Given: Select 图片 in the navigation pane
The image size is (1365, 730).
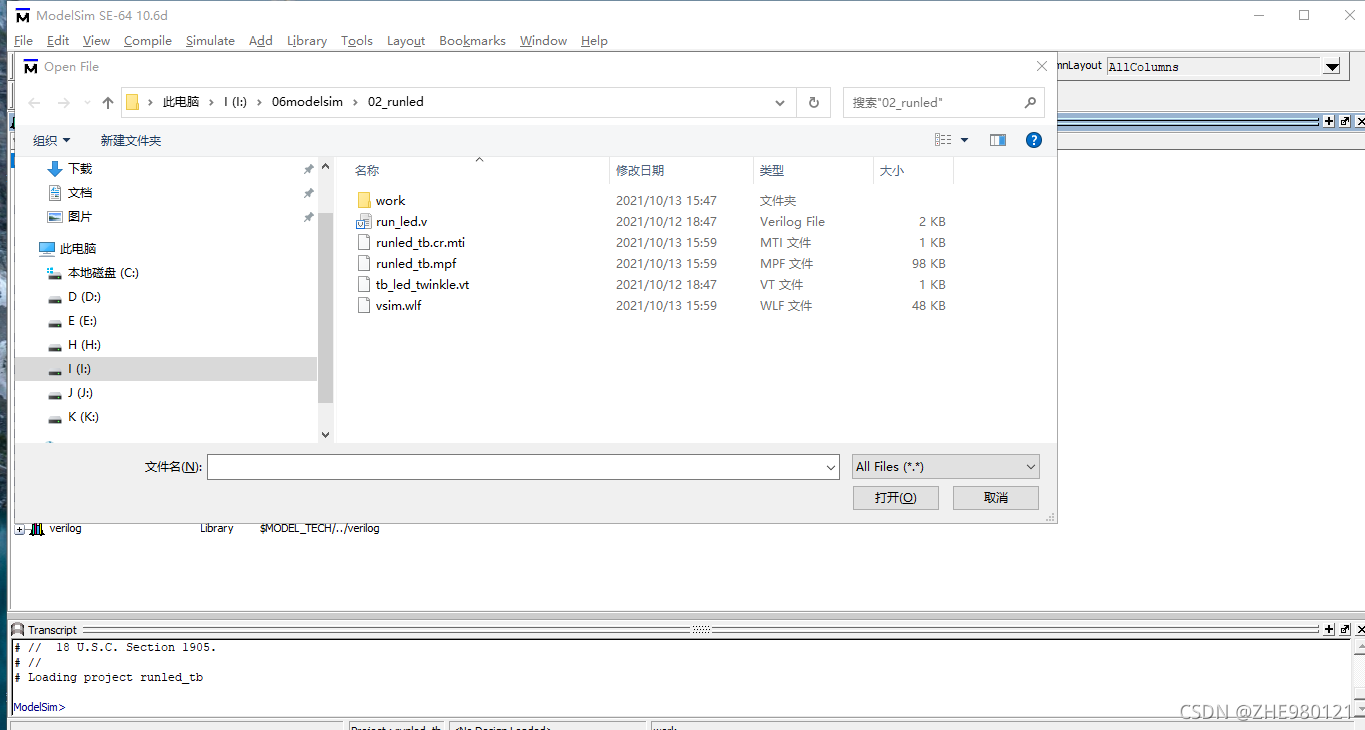Looking at the screenshot, I should pos(80,217).
